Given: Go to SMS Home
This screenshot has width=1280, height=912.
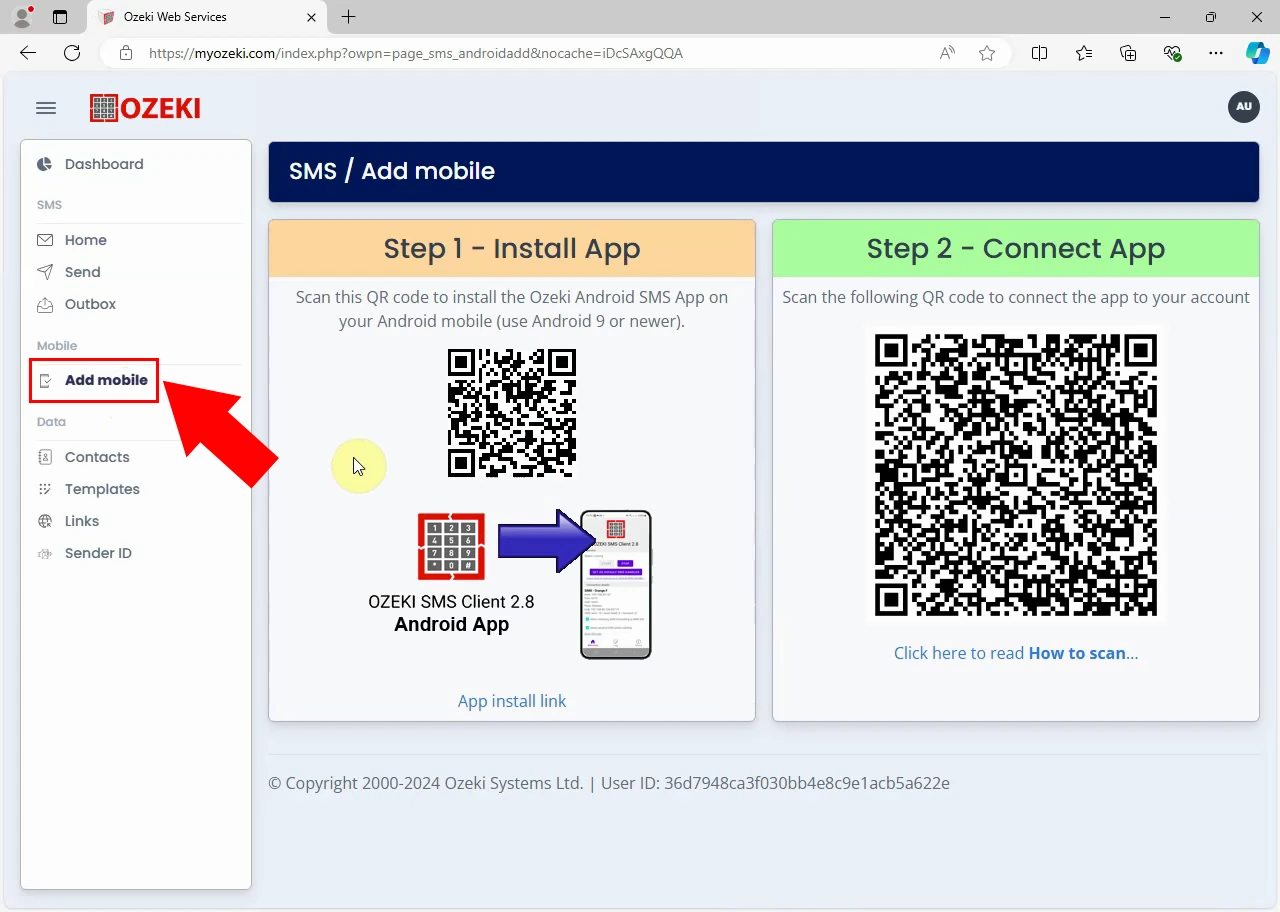Looking at the screenshot, I should [x=86, y=240].
